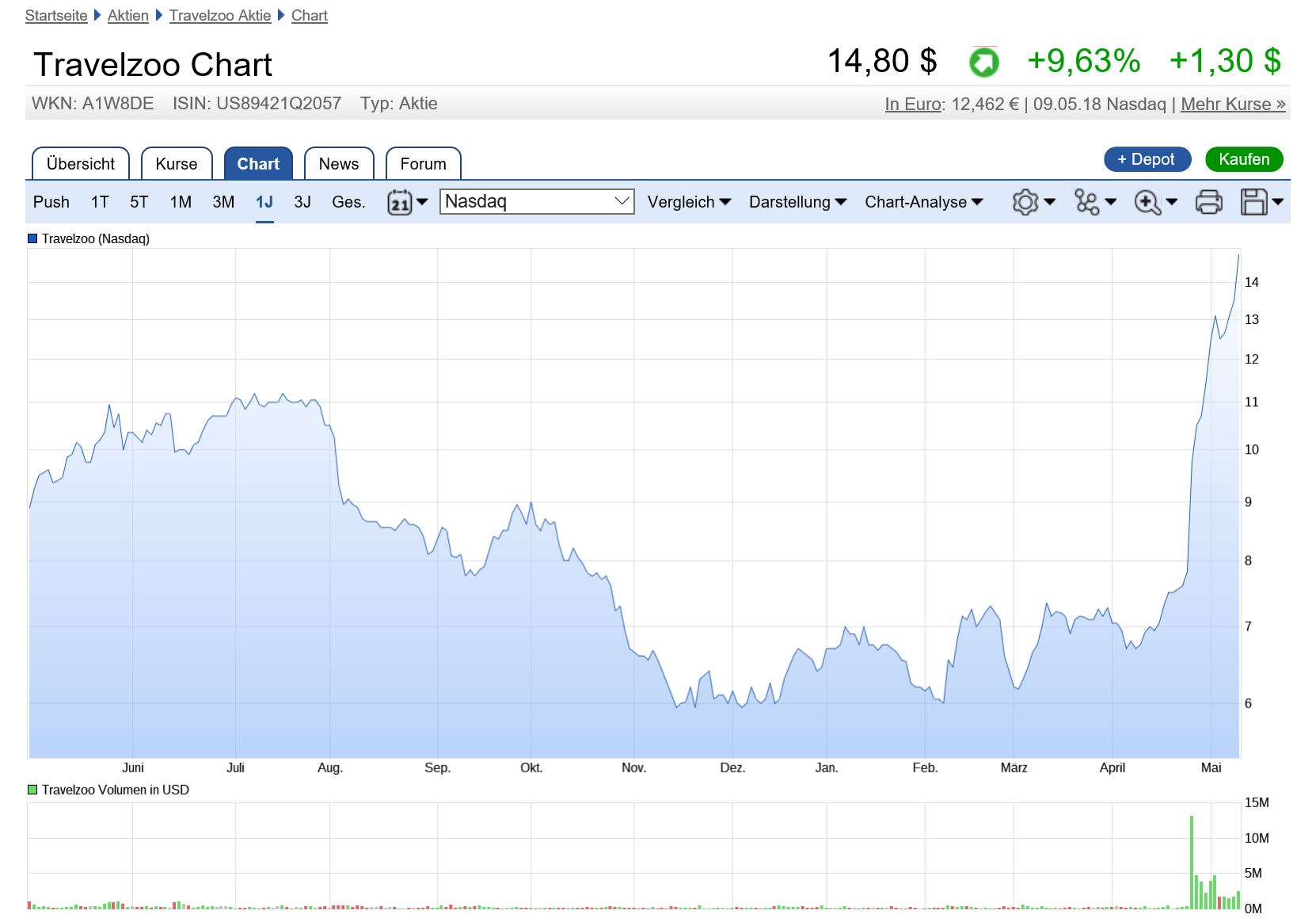The height and width of the screenshot is (922, 1316).
Task: Open the calendar date range picker
Action: tap(407, 202)
